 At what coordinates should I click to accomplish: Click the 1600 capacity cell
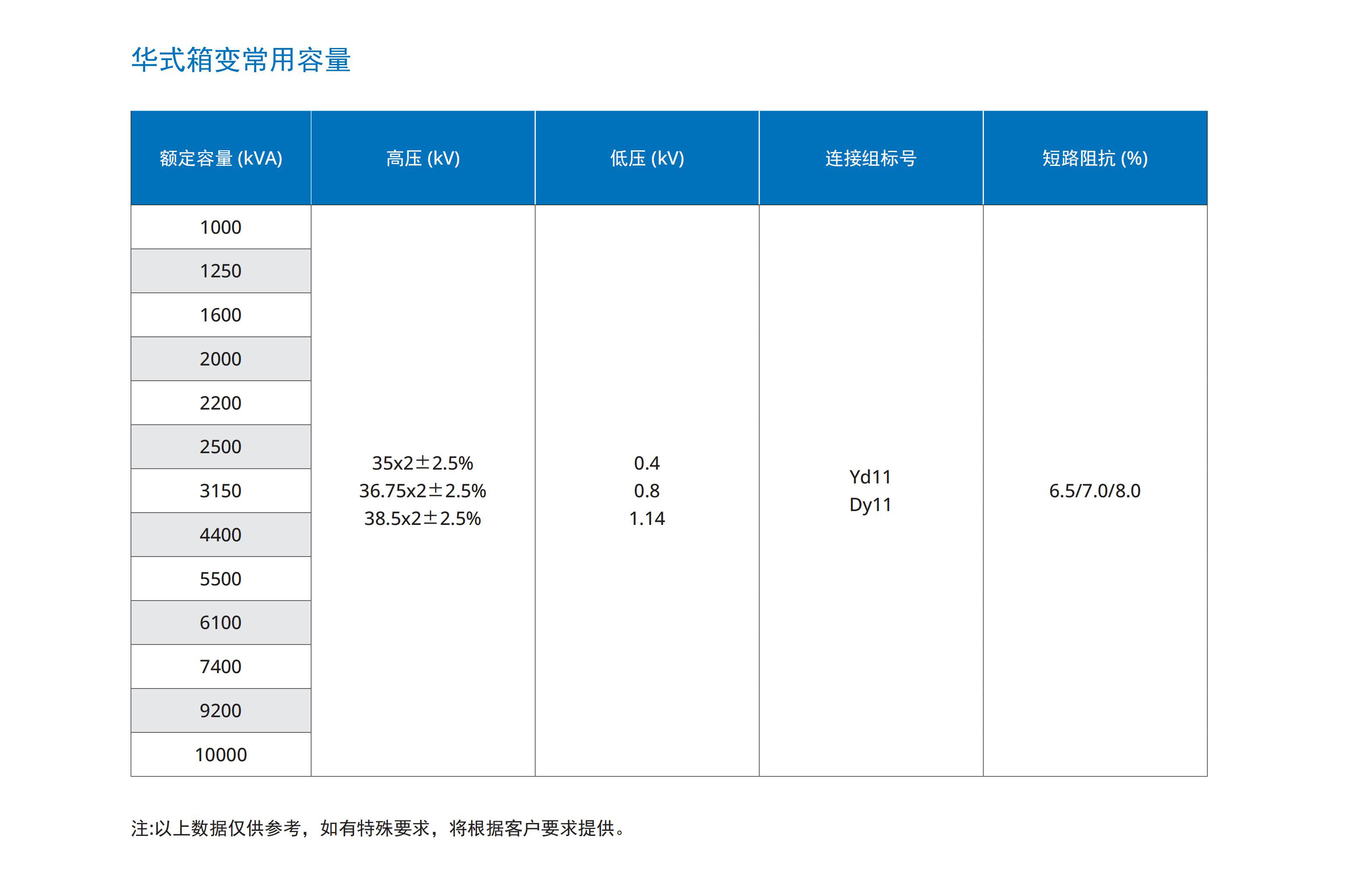[x=221, y=315]
